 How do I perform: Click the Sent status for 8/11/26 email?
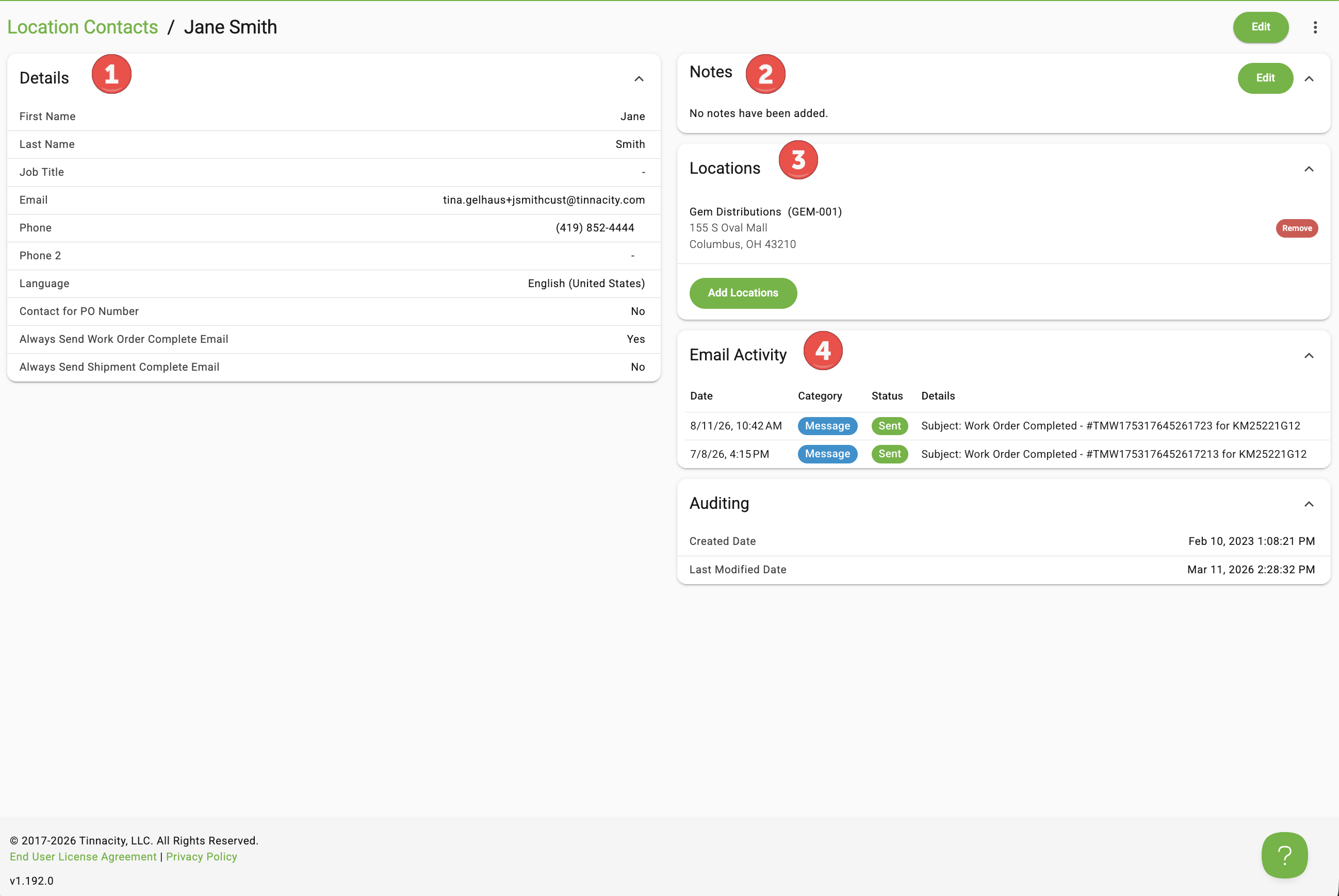pyautogui.click(x=890, y=426)
